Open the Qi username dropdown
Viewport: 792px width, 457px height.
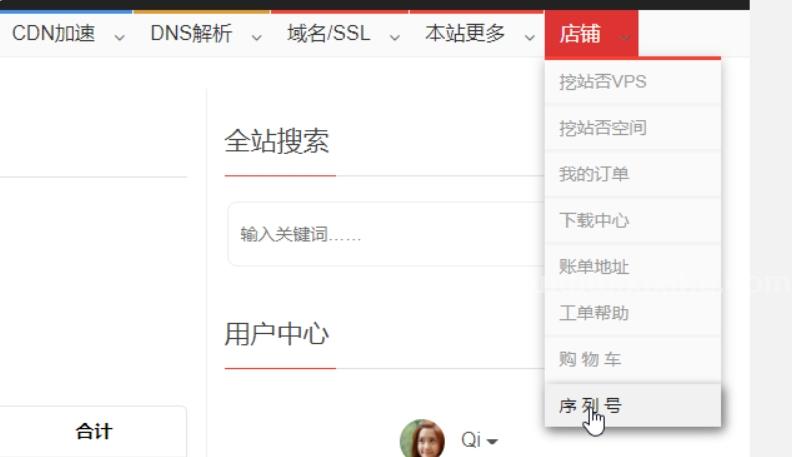(x=479, y=440)
